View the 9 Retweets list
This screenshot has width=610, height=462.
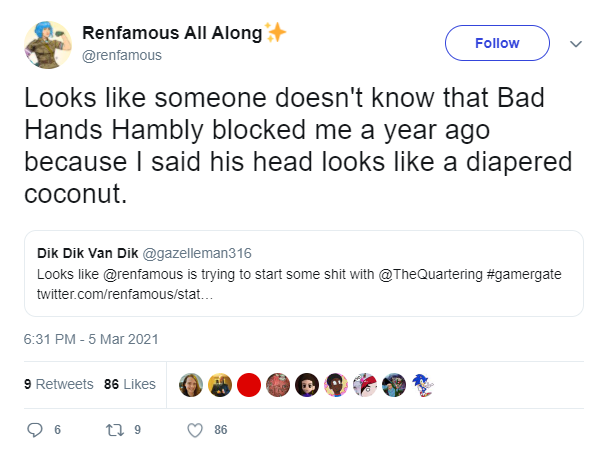(x=59, y=384)
